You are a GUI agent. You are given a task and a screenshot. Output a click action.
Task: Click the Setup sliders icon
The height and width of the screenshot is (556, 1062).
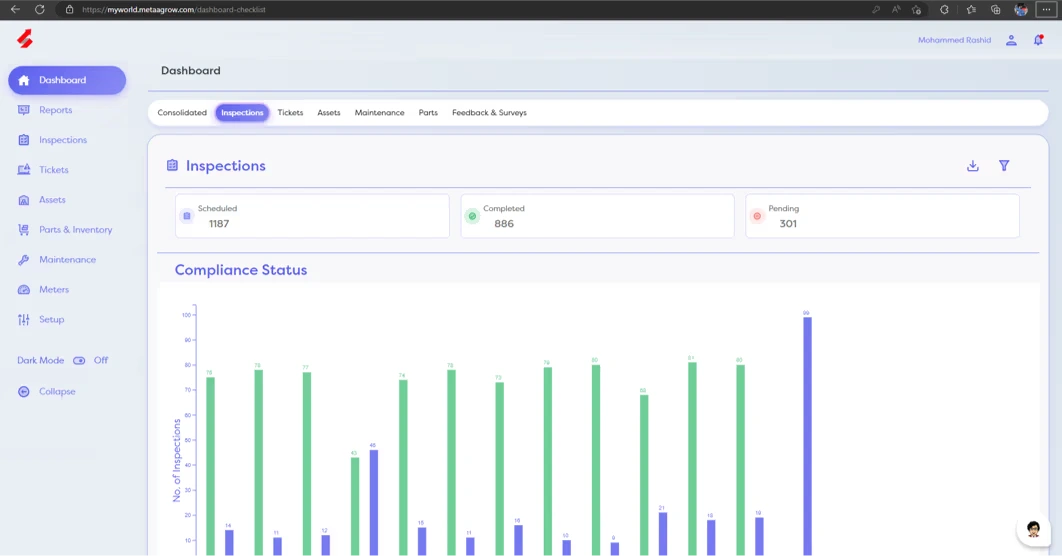24,320
